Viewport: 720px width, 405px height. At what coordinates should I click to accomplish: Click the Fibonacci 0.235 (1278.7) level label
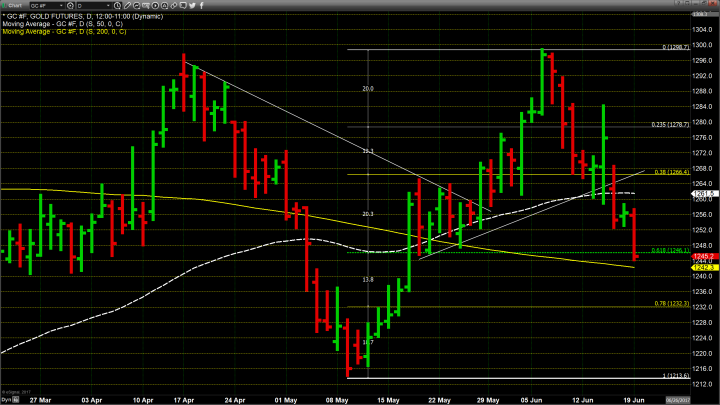point(670,124)
